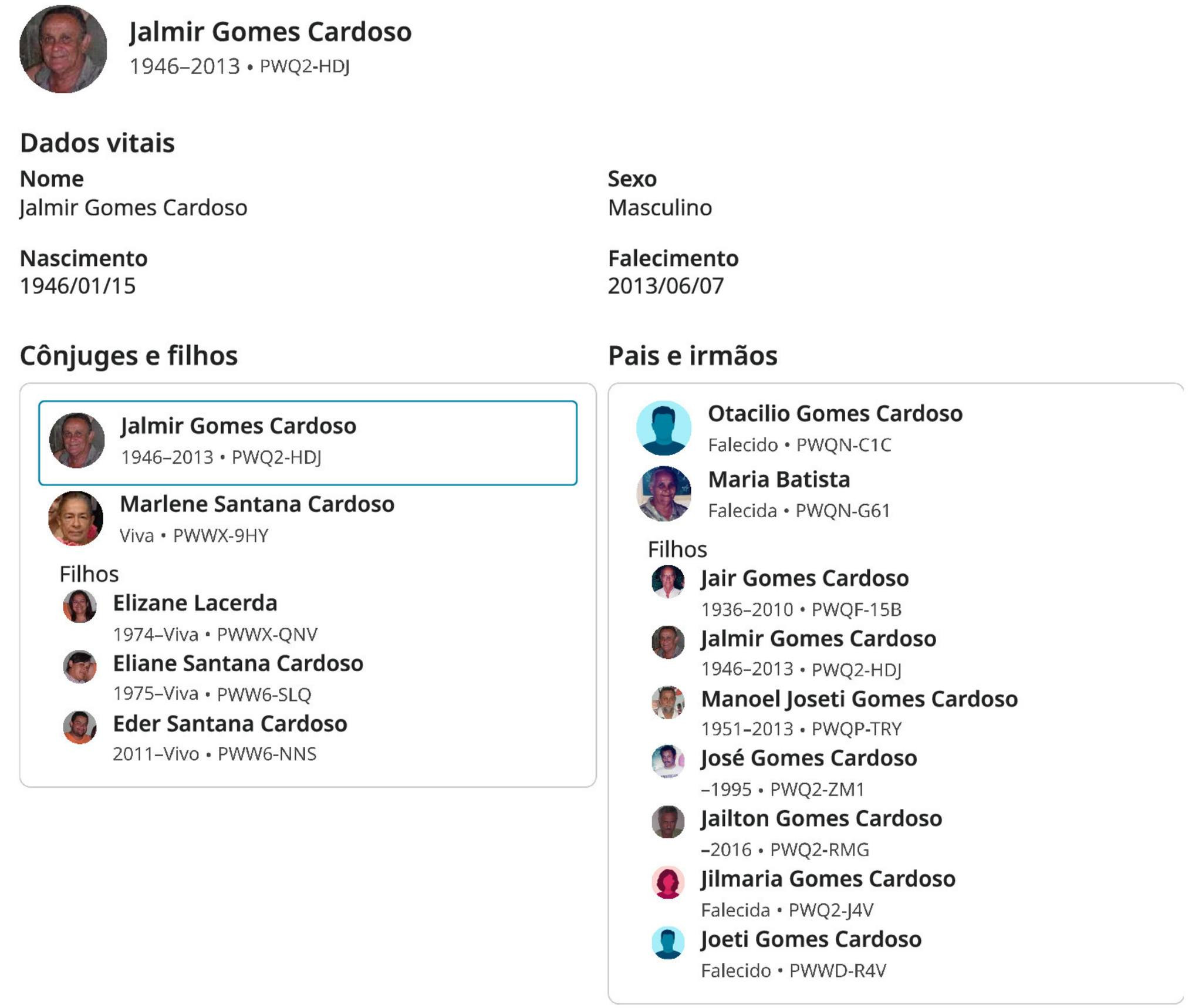Click Jalmir's large profile photo at top
The image size is (1202, 1008).
pos(63,49)
